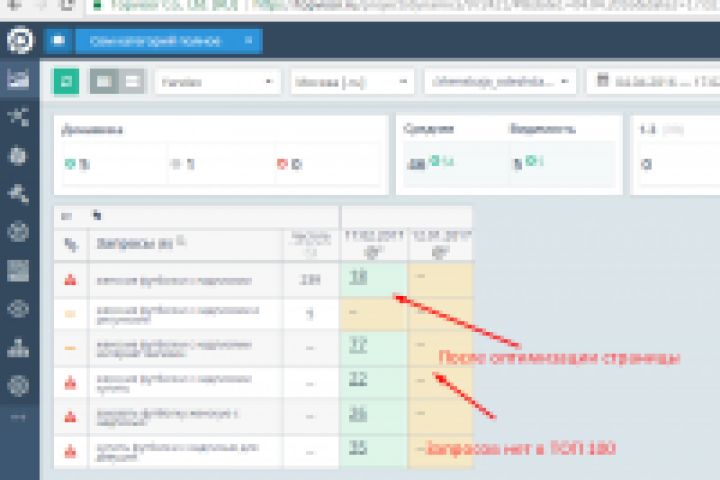Open the connected-nodes icon in the sidebar
The image size is (720, 480).
tap(18, 116)
